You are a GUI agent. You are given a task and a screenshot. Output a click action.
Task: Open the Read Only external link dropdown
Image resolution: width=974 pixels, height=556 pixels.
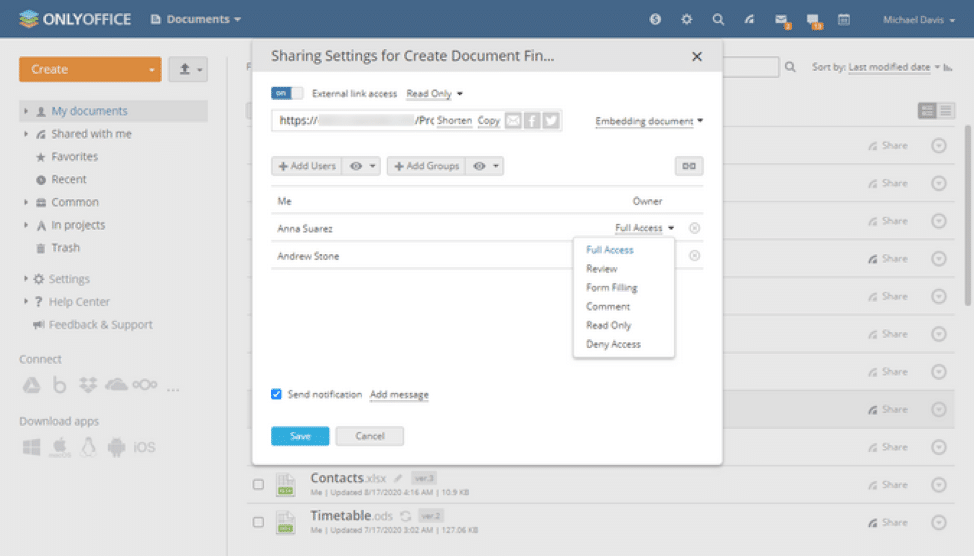point(434,94)
